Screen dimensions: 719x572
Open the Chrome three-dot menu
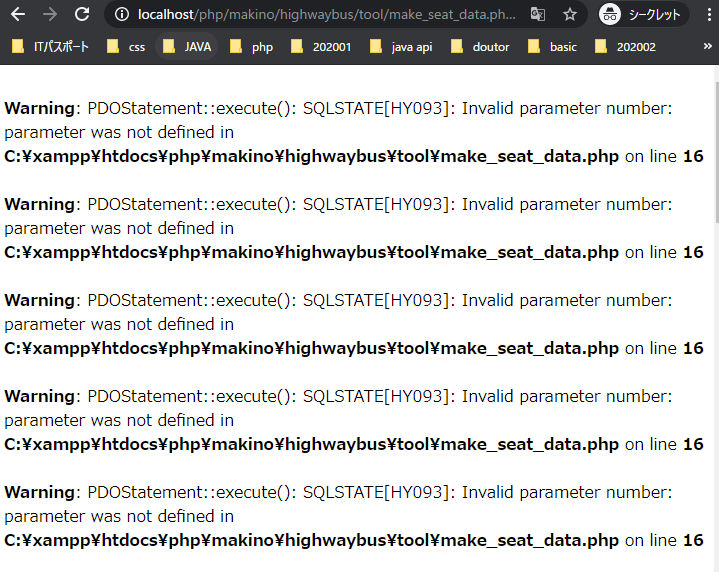(709, 15)
